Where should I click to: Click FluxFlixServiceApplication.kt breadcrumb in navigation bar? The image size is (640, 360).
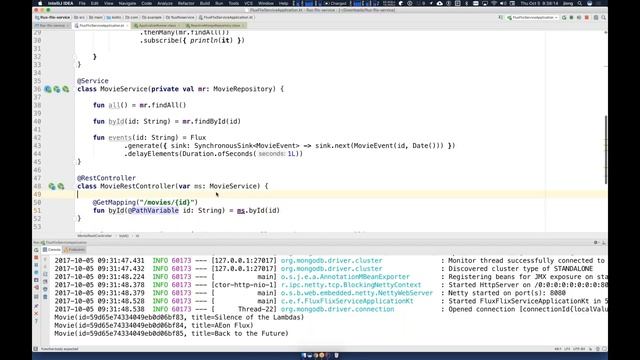226,18
